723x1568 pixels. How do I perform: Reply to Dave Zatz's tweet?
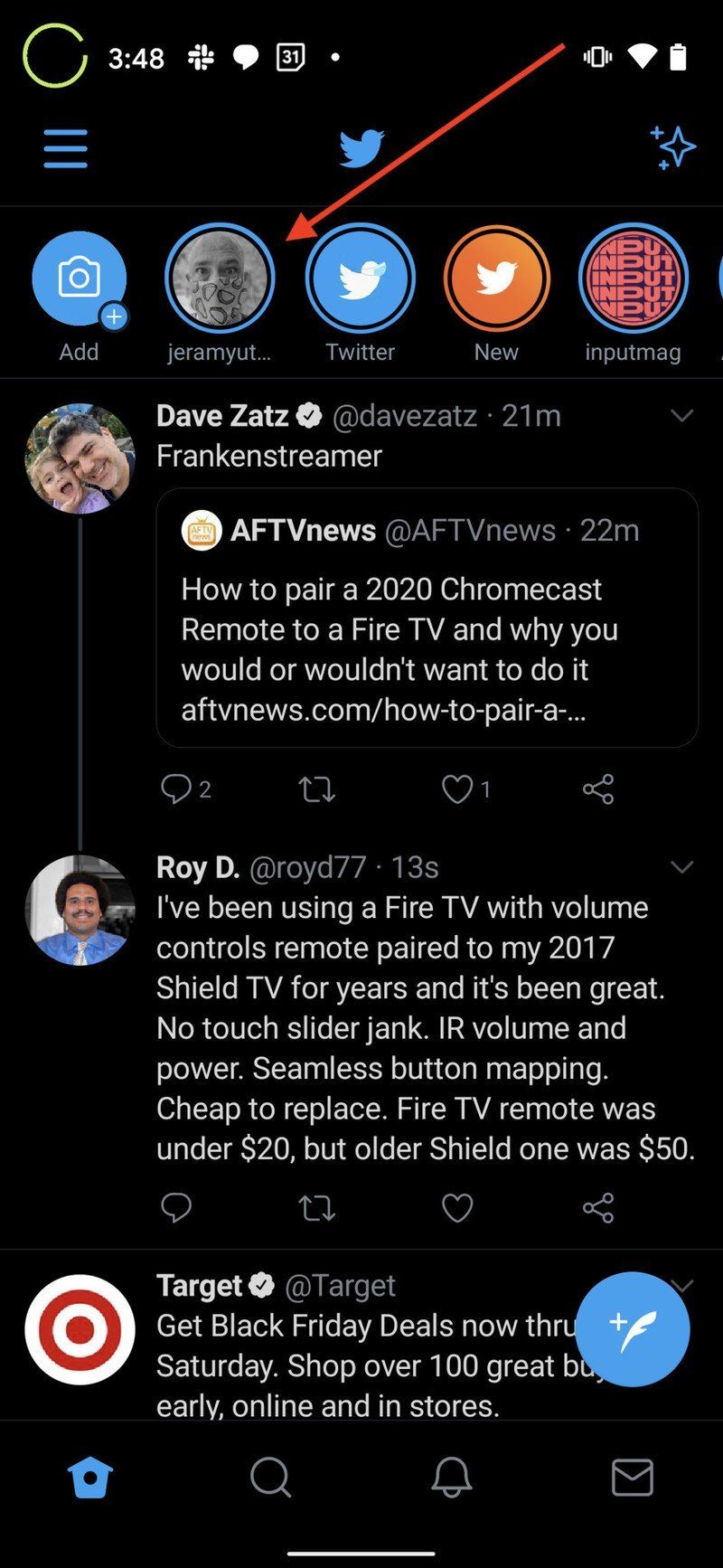click(x=175, y=789)
